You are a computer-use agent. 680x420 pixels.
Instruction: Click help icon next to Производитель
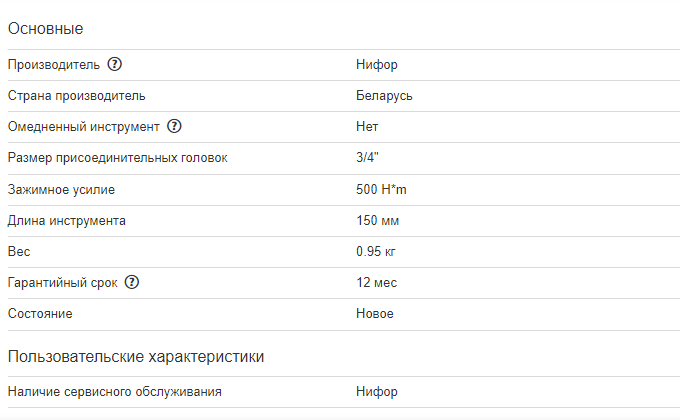point(115,65)
